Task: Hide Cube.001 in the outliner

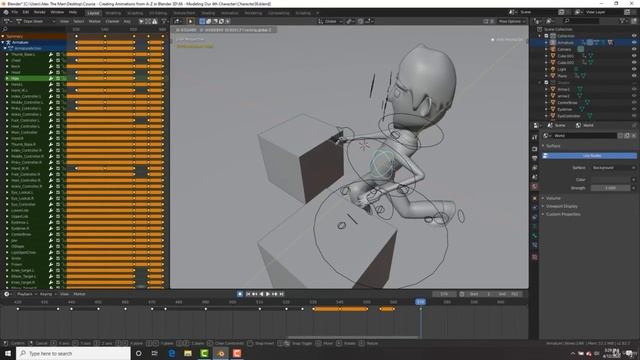Action: (x=634, y=56)
